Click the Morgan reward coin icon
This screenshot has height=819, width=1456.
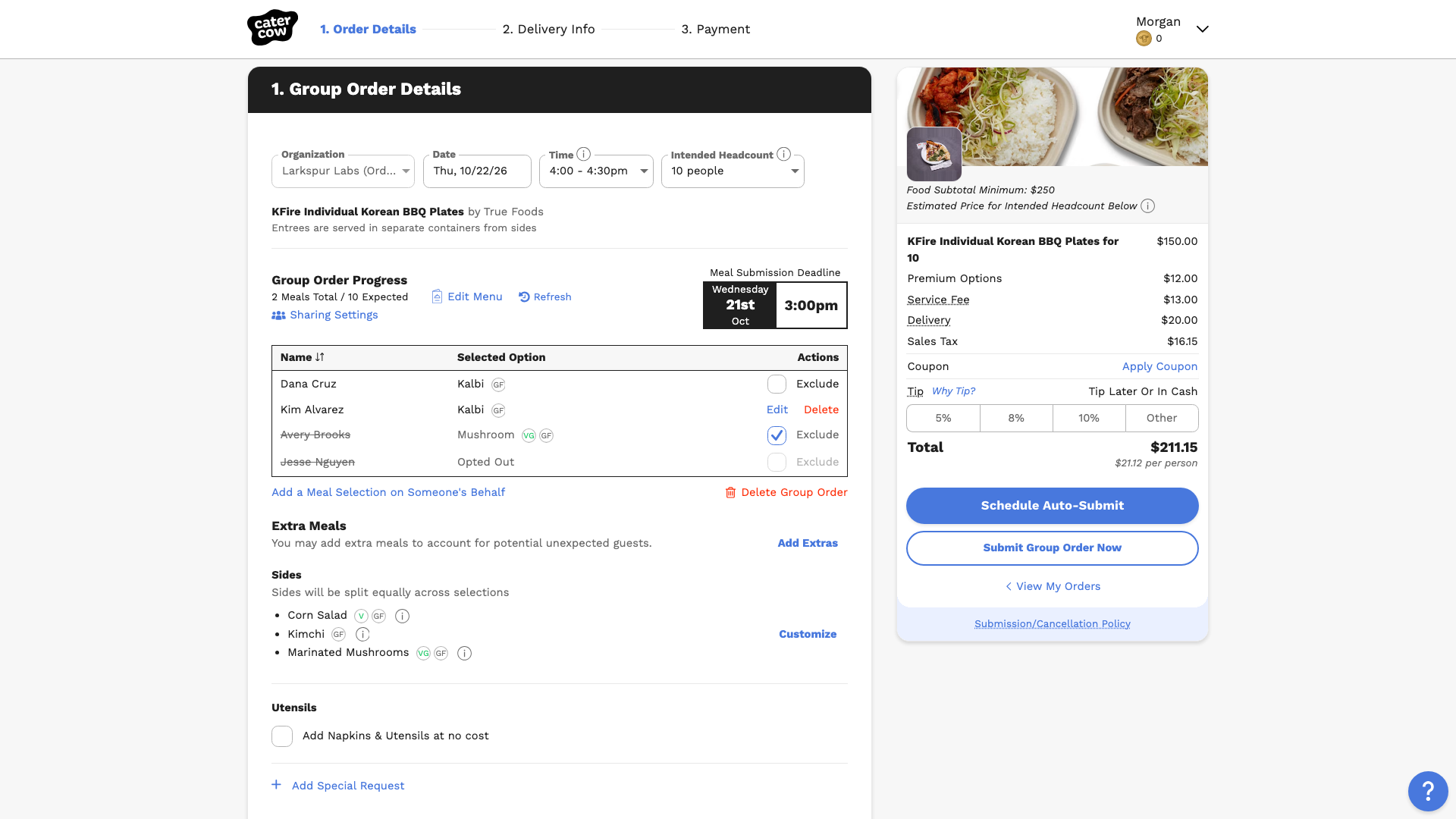pyautogui.click(x=1144, y=39)
